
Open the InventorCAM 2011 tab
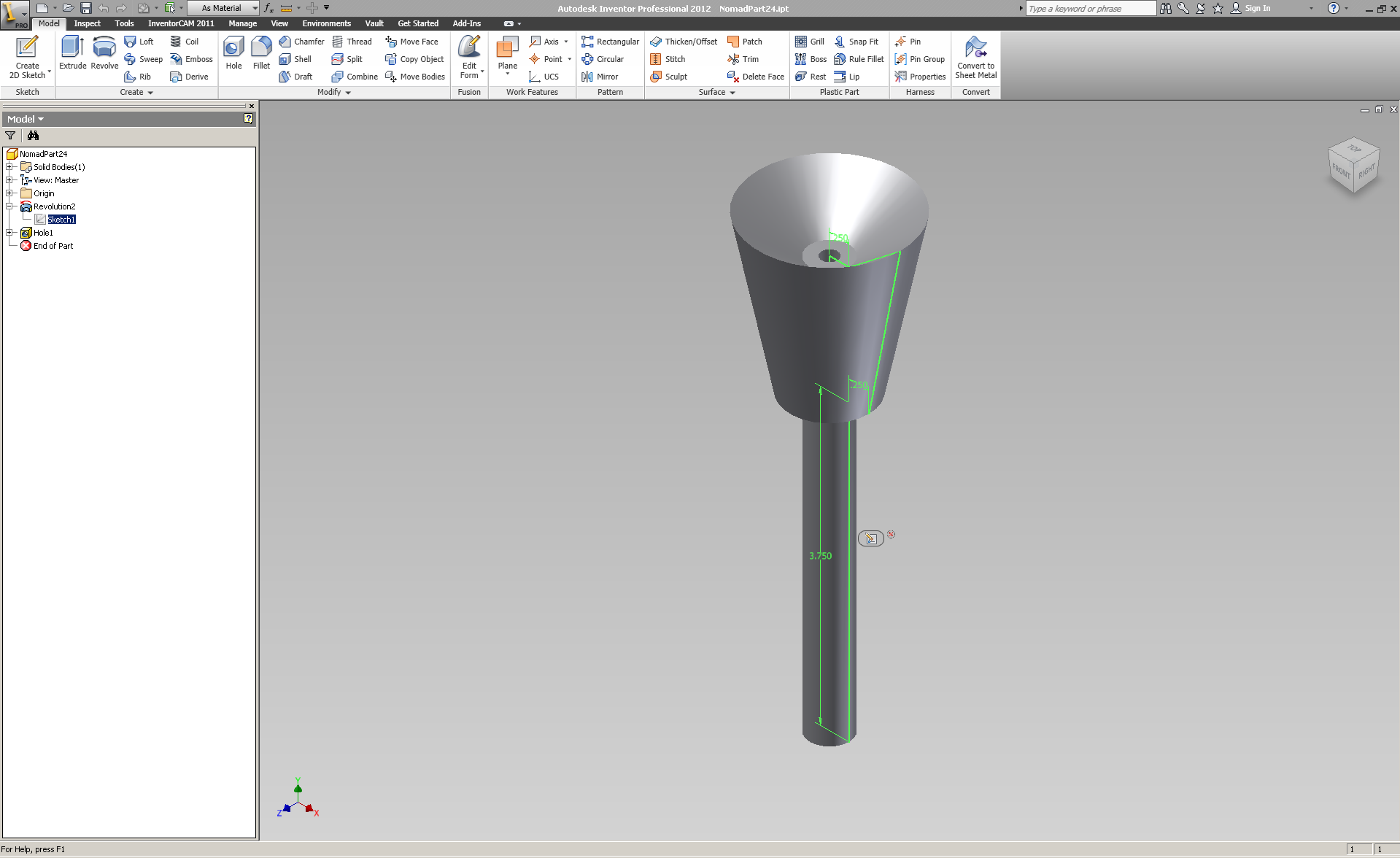[181, 23]
